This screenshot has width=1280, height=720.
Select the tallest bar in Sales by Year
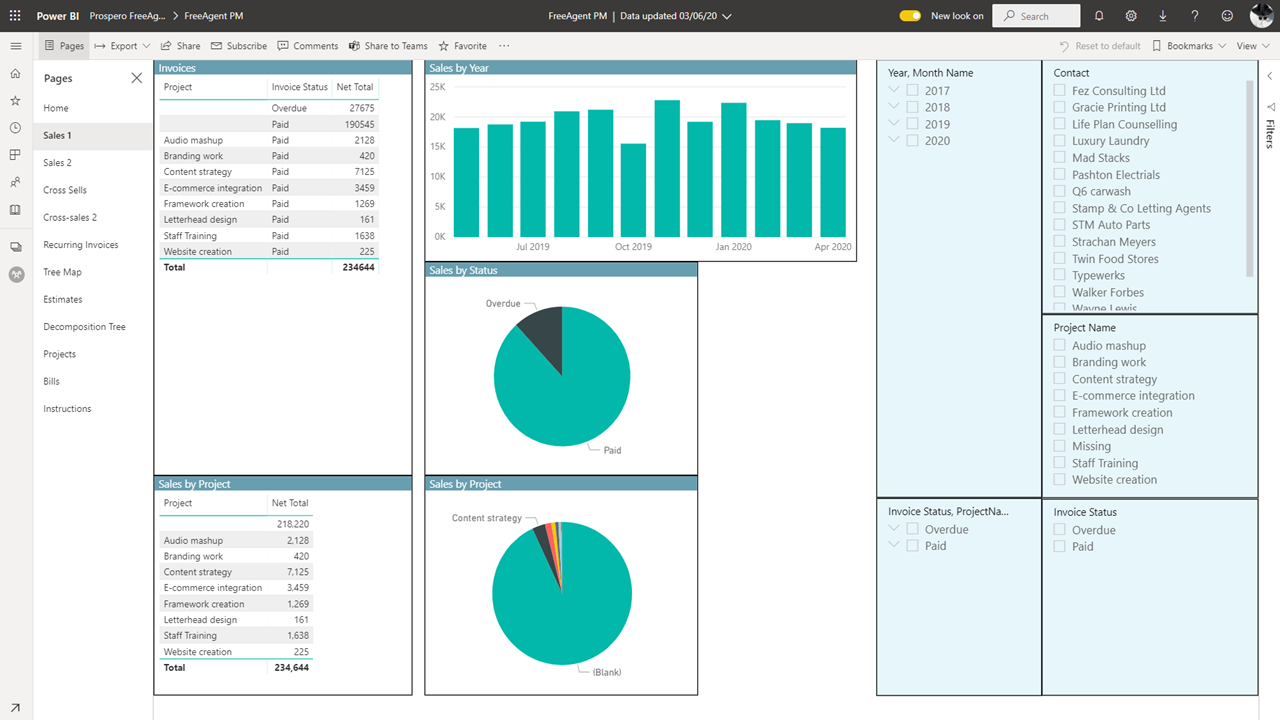pos(667,168)
